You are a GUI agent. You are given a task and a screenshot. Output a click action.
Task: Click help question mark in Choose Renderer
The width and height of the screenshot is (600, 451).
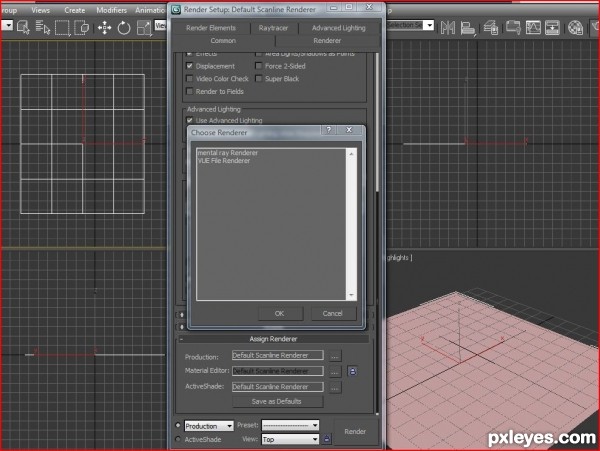click(x=328, y=130)
